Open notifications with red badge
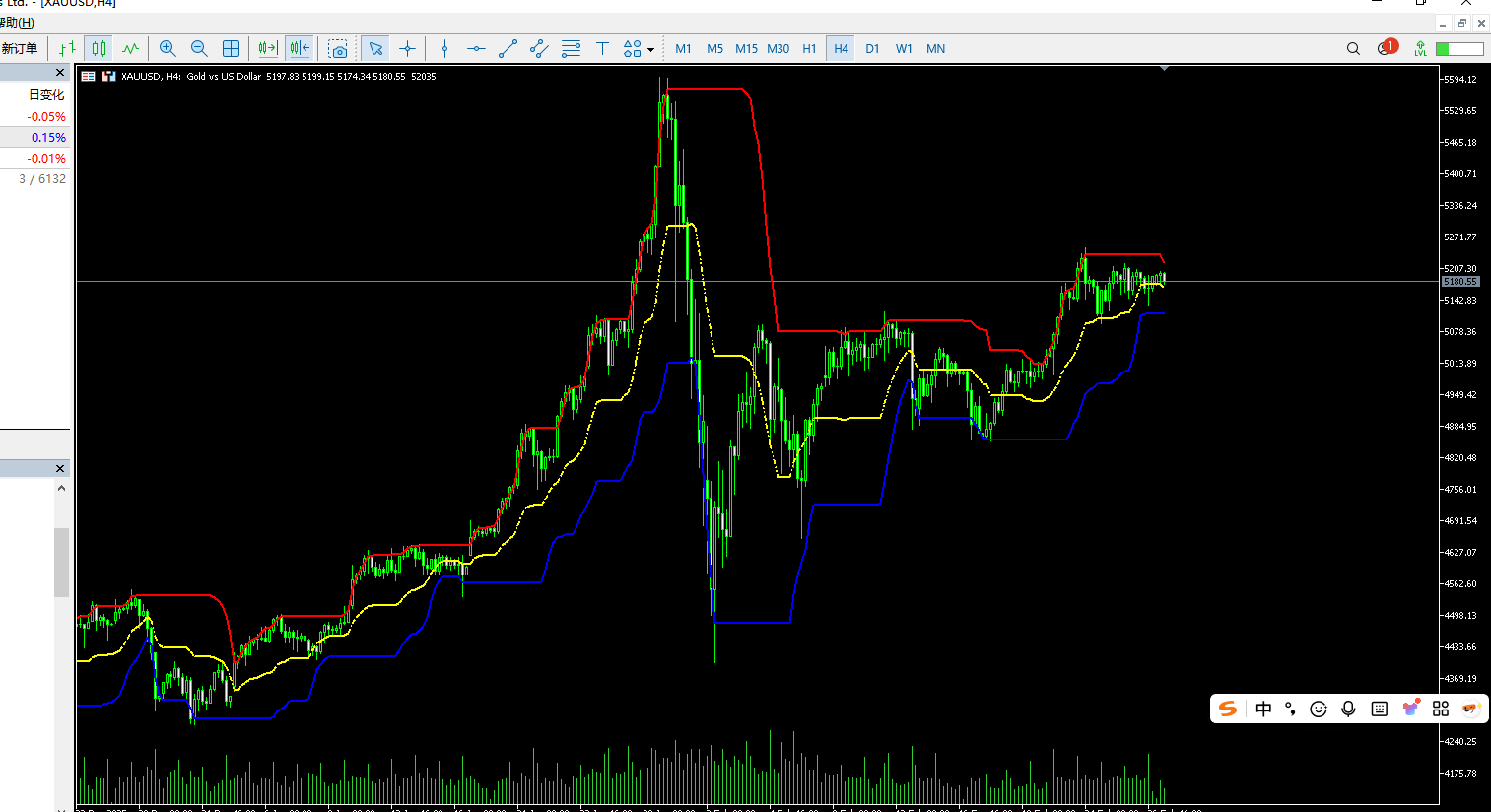The height and width of the screenshot is (812, 1491). coord(1387,47)
